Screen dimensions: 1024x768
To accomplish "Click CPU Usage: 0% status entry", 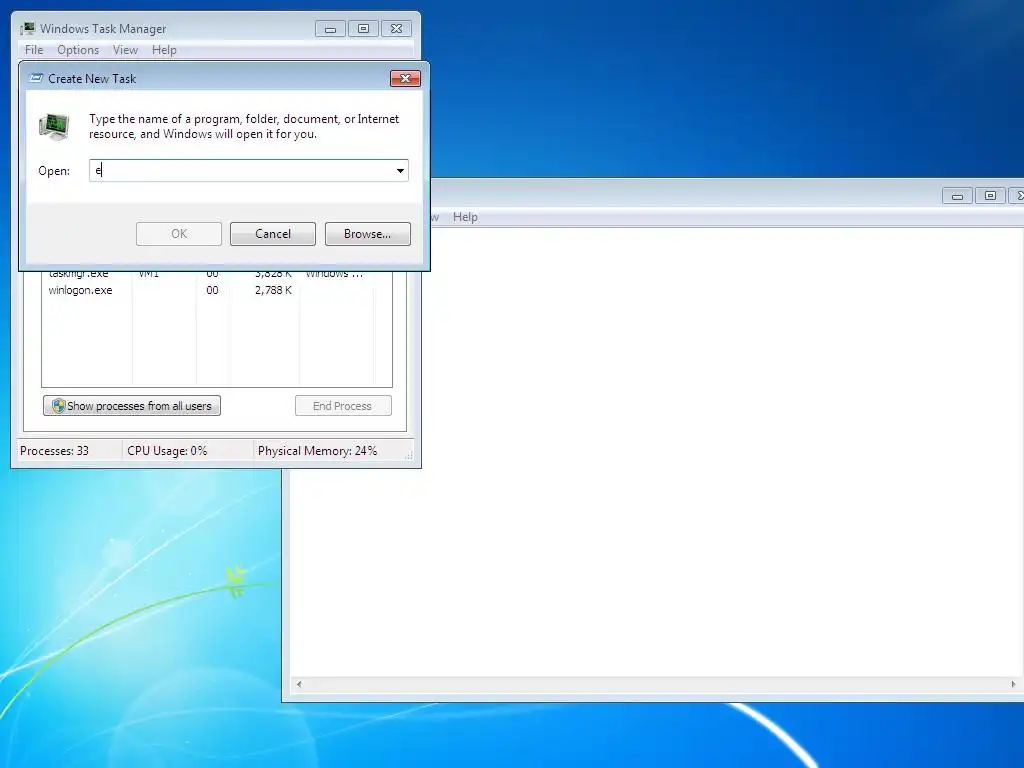I will 167,451.
